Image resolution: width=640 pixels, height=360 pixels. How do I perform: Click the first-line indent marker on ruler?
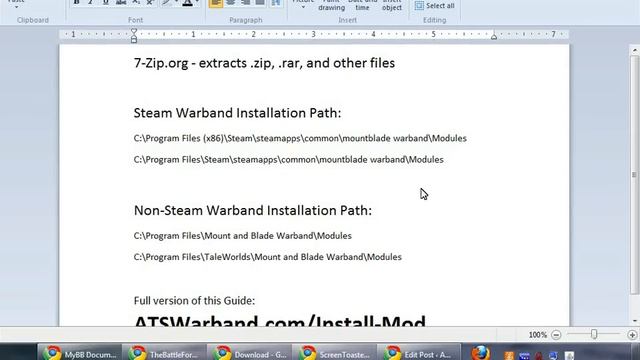point(134,31)
